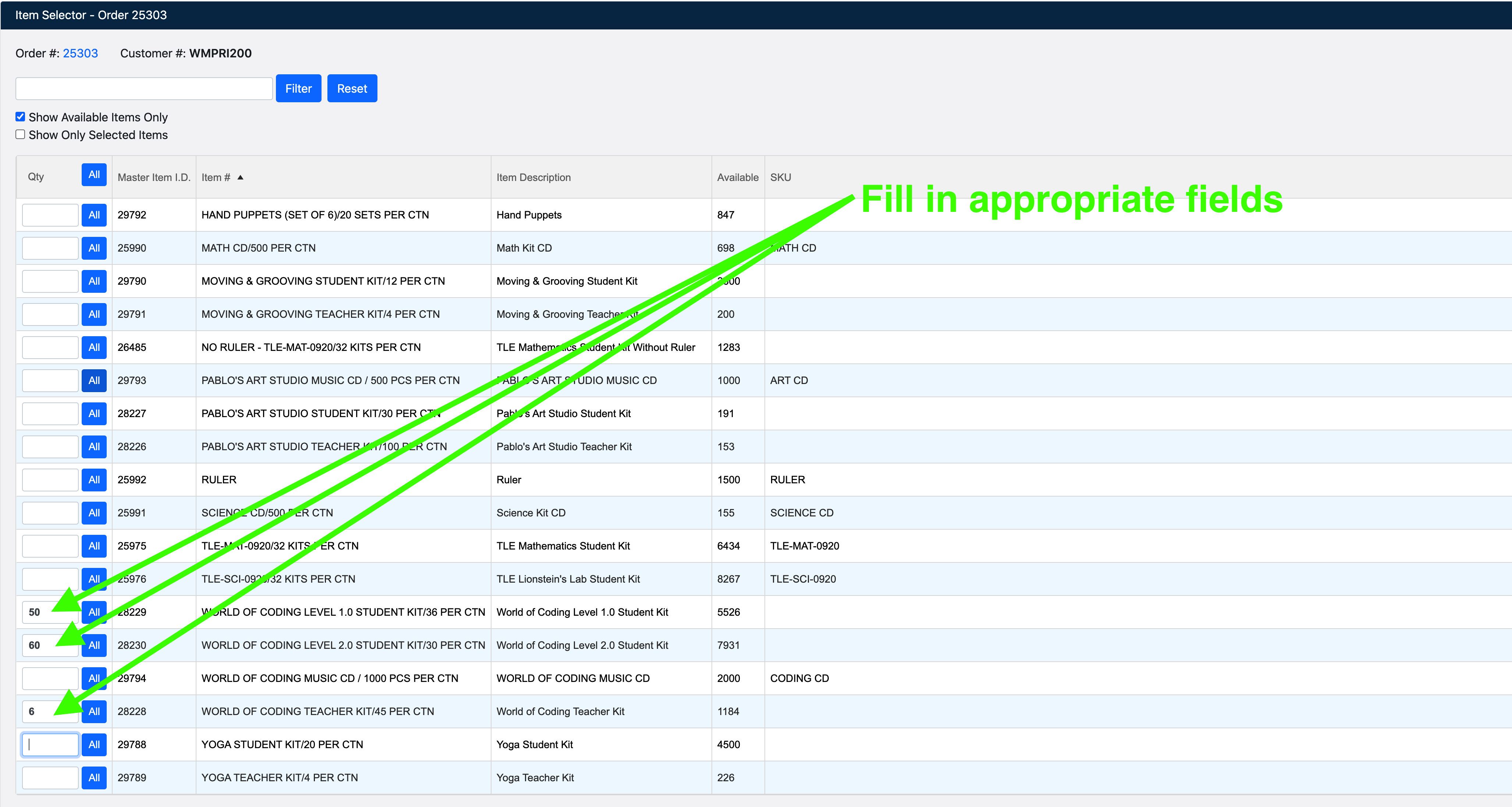Click the SKU column header
The image size is (1512, 807).
coord(780,177)
